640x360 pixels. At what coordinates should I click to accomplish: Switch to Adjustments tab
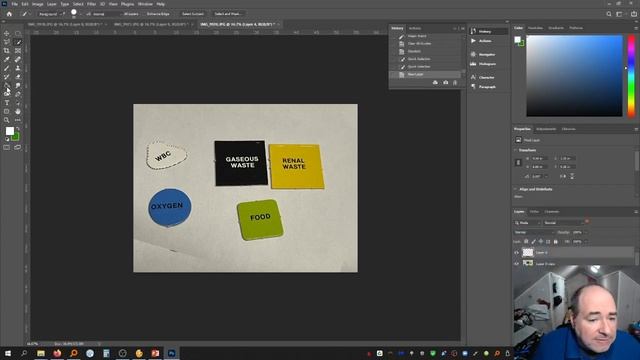click(546, 129)
